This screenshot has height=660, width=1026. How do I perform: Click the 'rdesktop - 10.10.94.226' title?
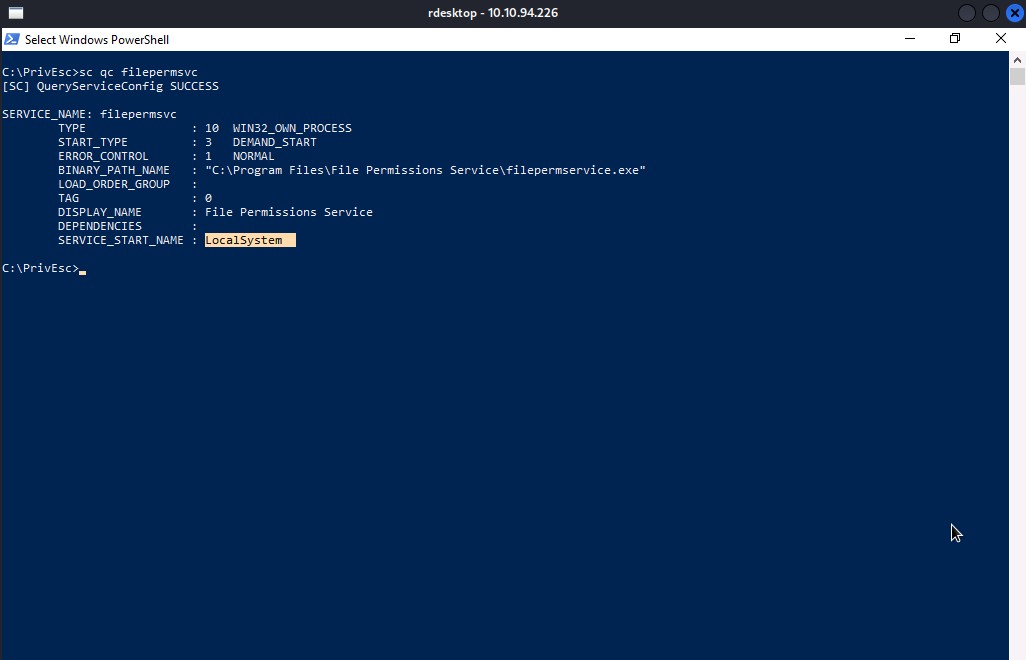point(493,13)
